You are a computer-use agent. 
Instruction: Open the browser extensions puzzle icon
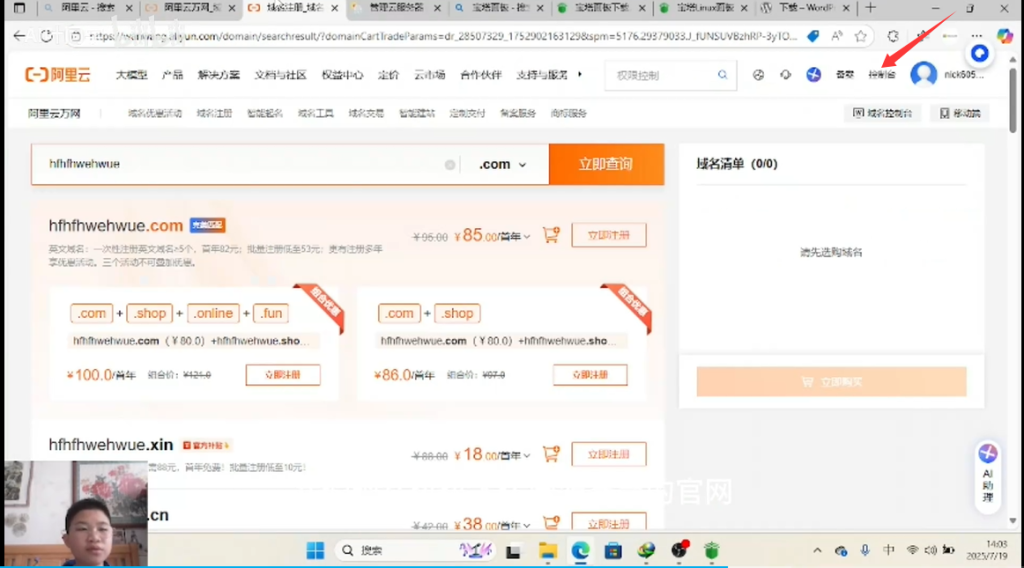point(893,36)
